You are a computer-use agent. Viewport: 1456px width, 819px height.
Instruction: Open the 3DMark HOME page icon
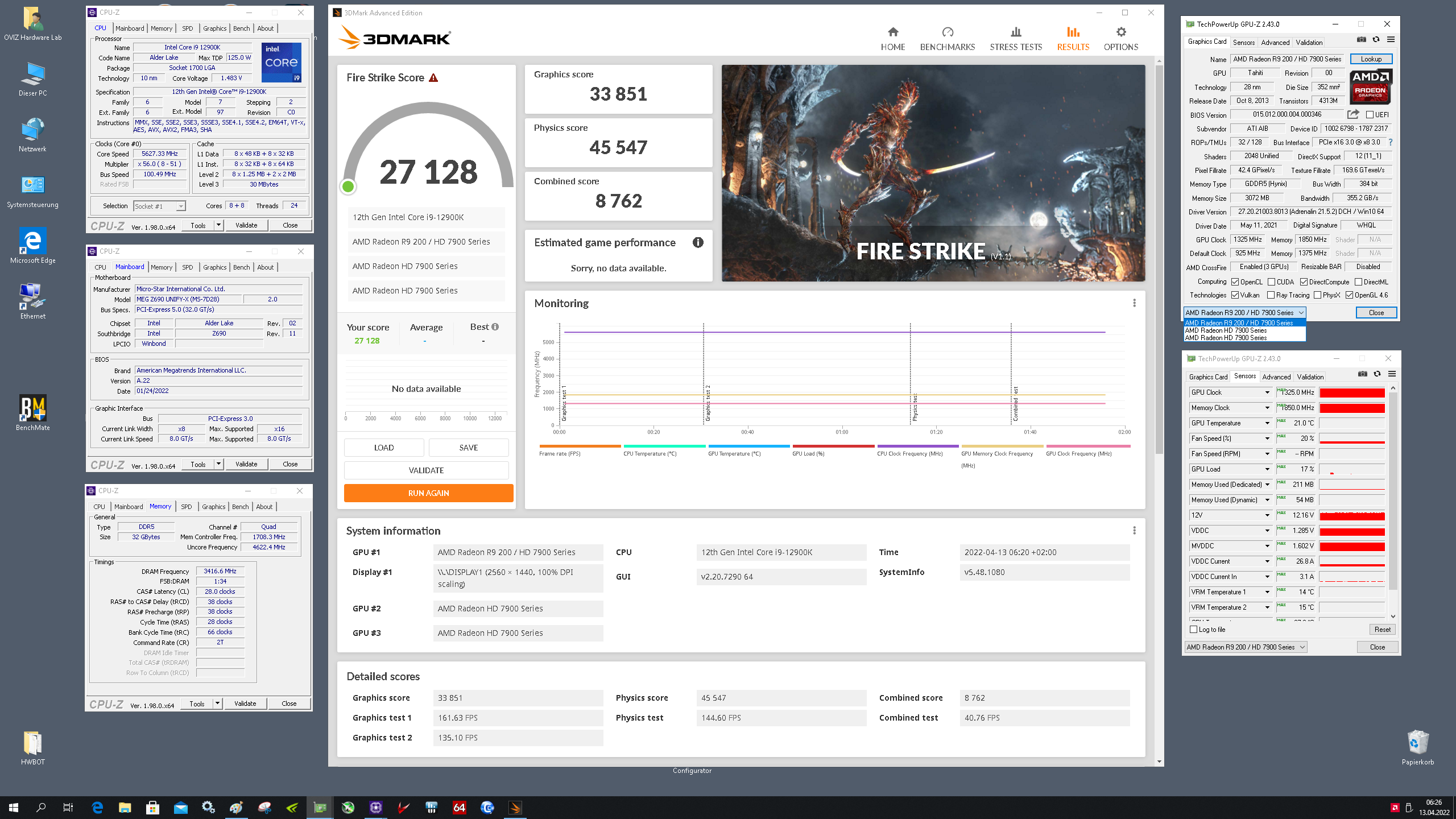893,32
